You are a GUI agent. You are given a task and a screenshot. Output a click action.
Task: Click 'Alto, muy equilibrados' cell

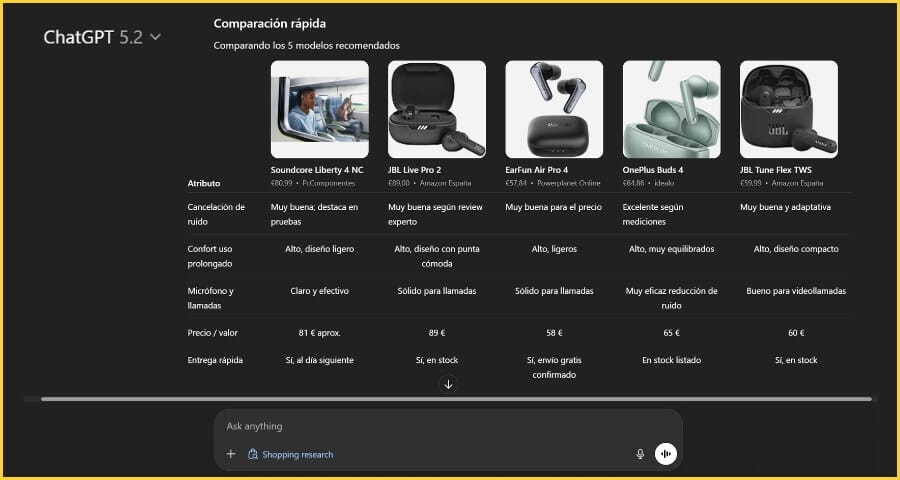coord(672,249)
